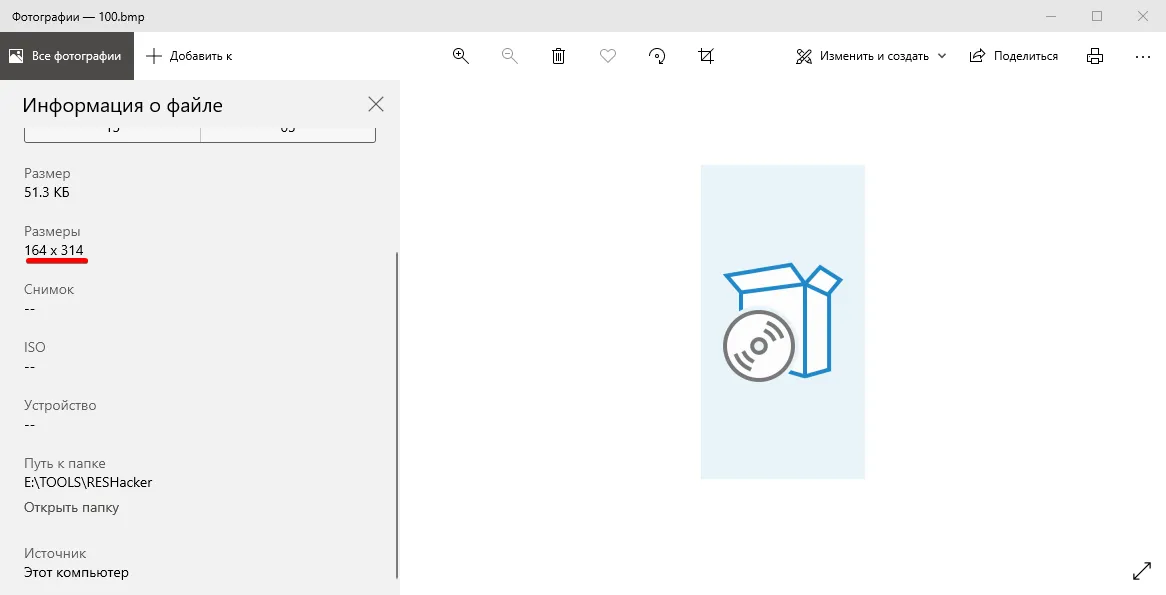Share the image via Поделиться
1166x595 pixels.
[x=1014, y=56]
